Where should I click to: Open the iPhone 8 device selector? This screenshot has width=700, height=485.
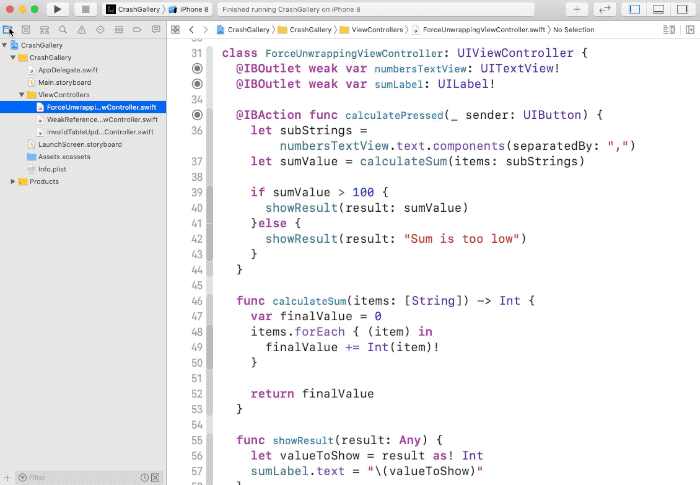[192, 9]
